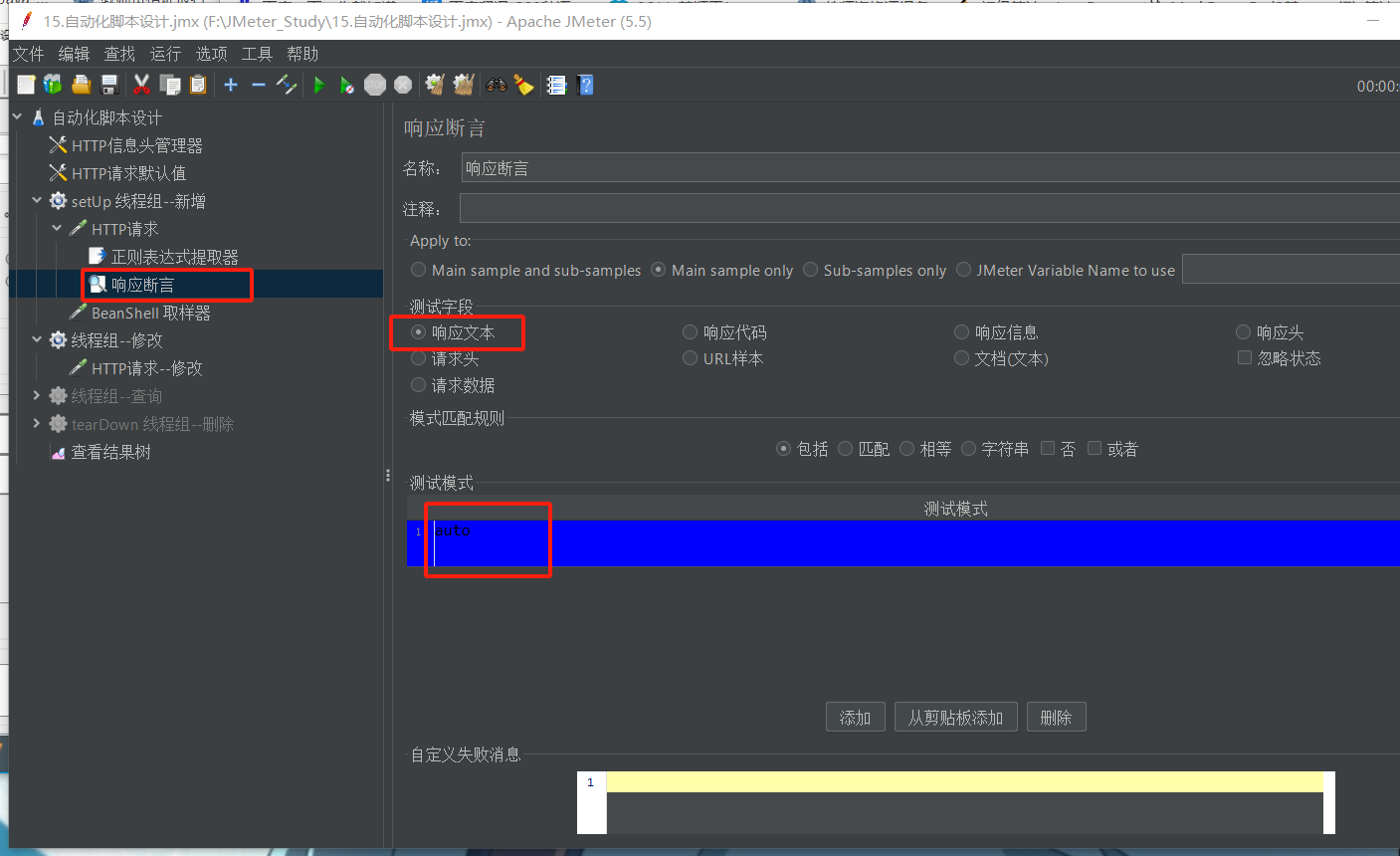Toggle 忽略状态 checkbox
This screenshot has width=1400, height=856.
[1245, 357]
